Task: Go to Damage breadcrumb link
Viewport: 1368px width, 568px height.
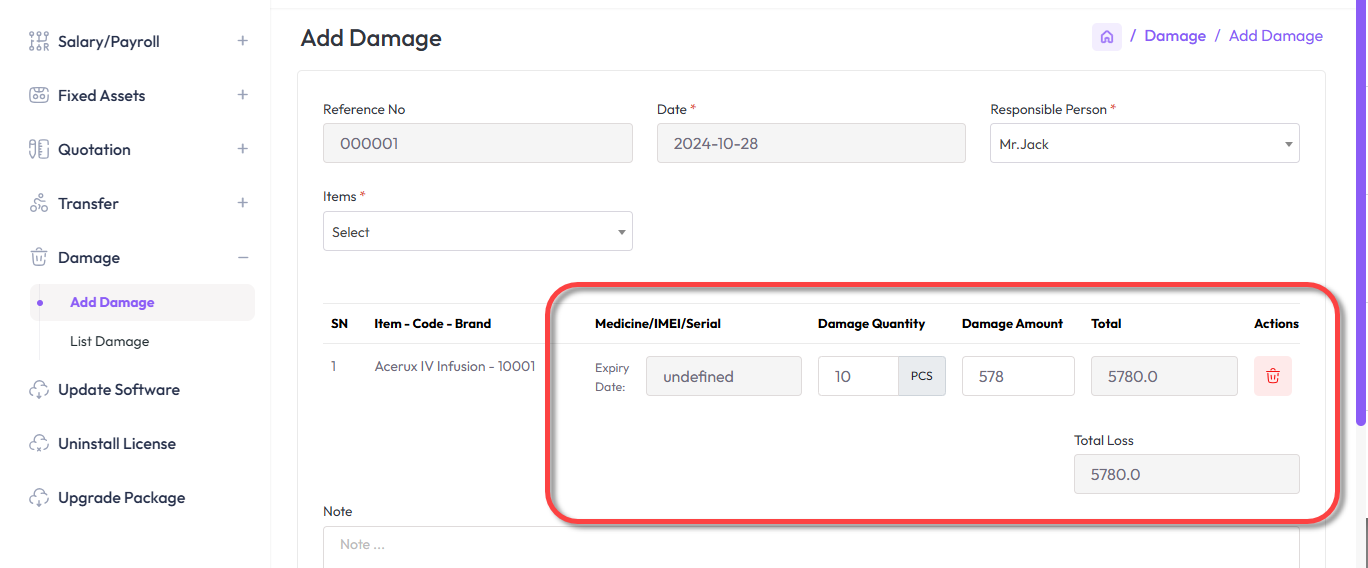Action: [x=1174, y=36]
